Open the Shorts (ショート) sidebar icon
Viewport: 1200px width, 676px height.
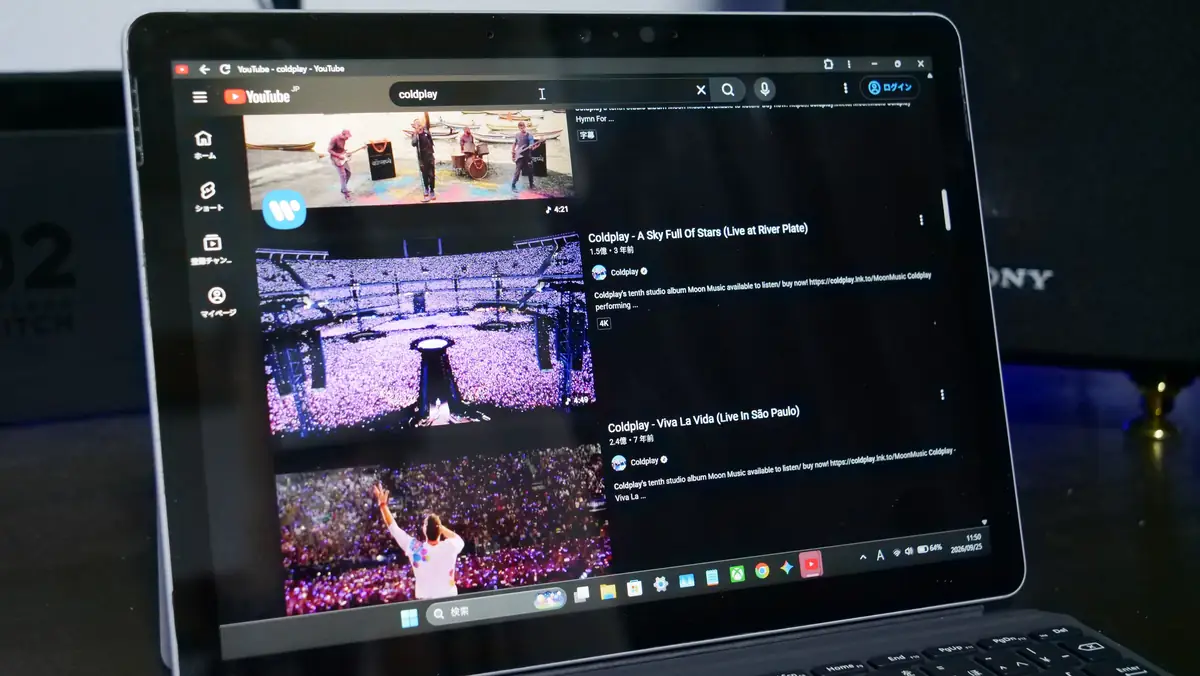click(x=209, y=197)
